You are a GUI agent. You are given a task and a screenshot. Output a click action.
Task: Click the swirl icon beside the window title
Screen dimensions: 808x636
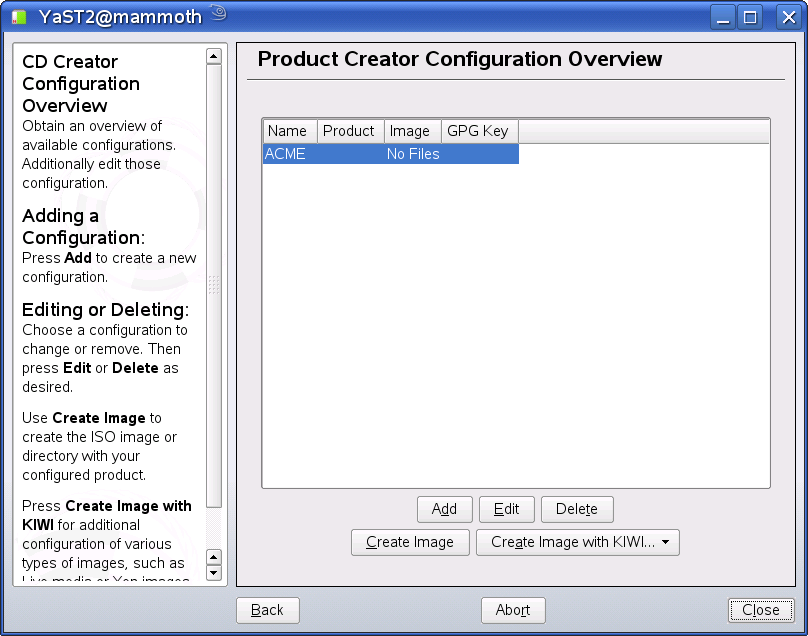pyautogui.click(x=219, y=12)
